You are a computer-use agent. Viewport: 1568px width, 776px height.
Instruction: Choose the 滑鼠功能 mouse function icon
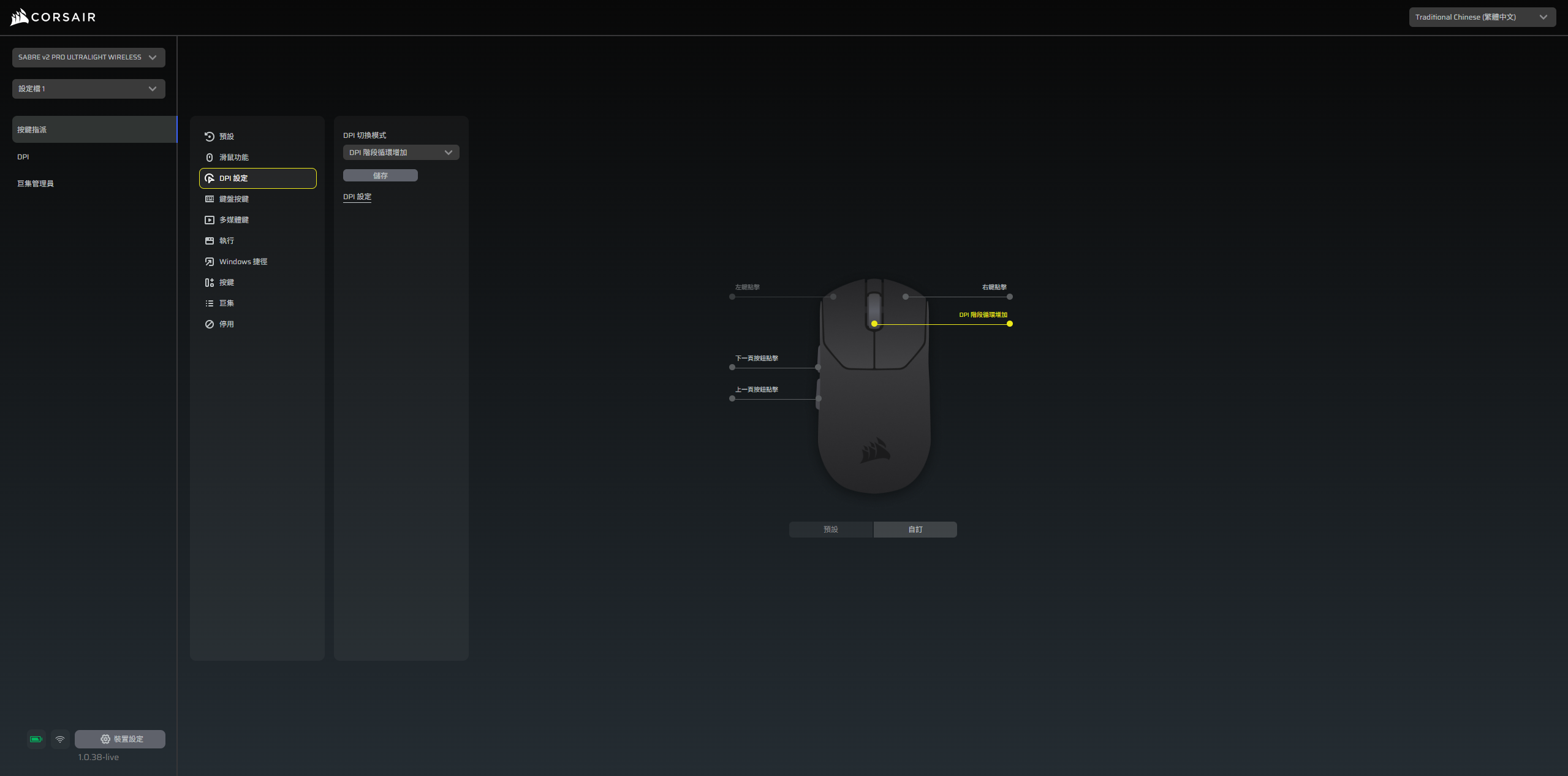point(210,158)
